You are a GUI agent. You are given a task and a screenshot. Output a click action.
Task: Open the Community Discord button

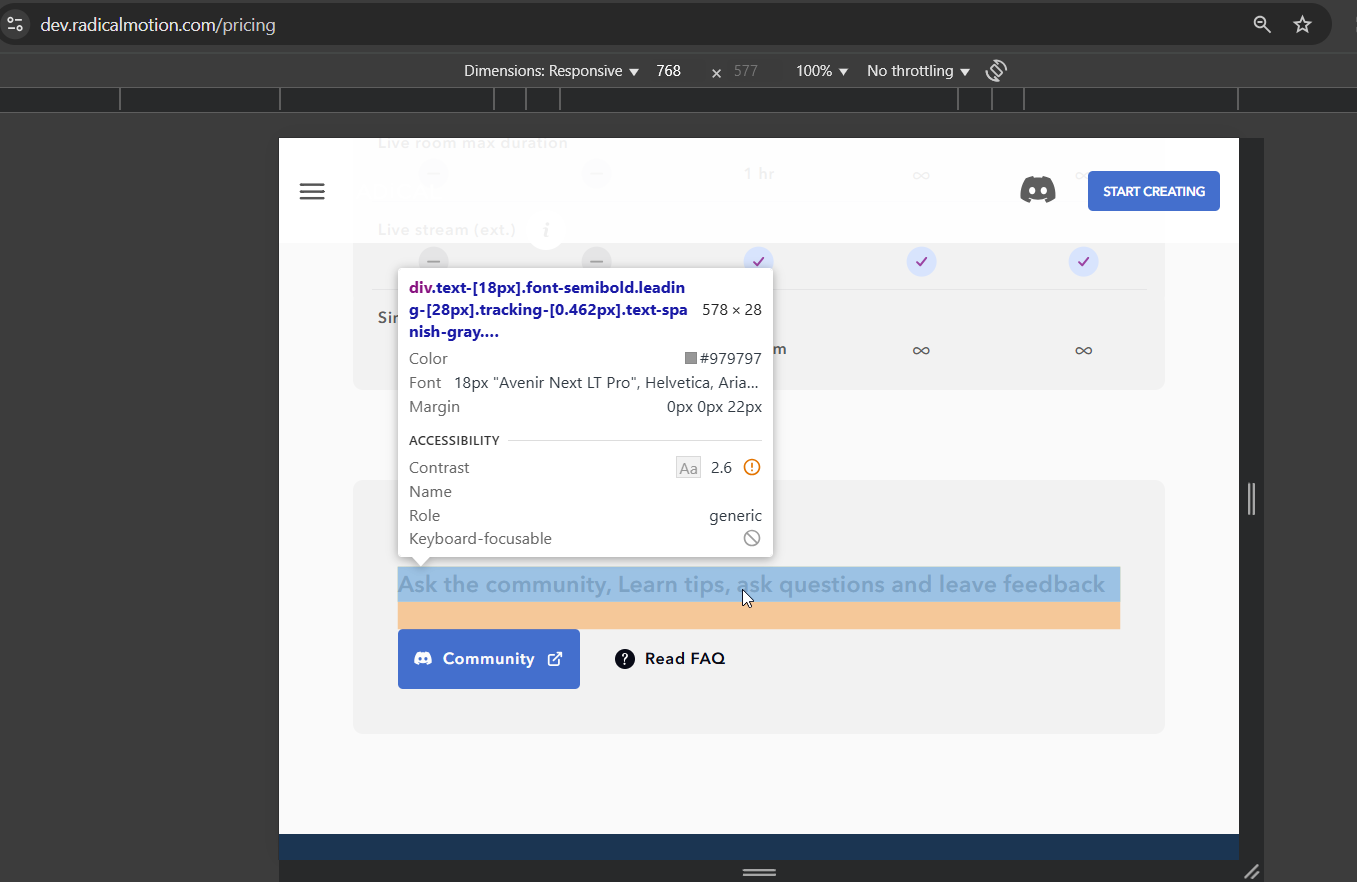point(489,659)
